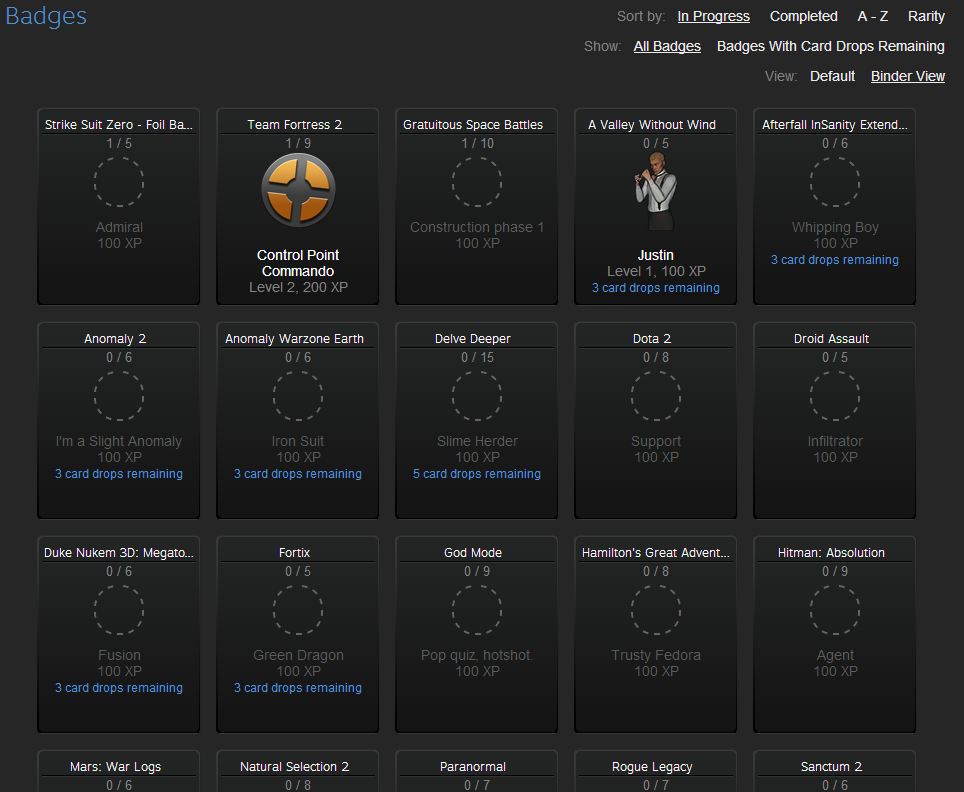Open the Anomaly 2 card title
Viewport: 964px width, 792px height.
point(115,339)
